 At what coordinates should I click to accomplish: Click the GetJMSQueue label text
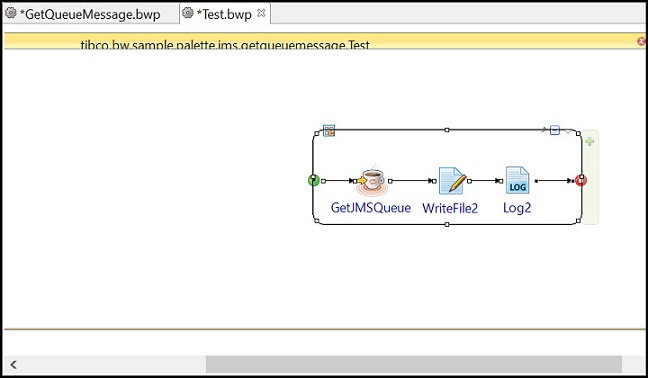pos(371,207)
